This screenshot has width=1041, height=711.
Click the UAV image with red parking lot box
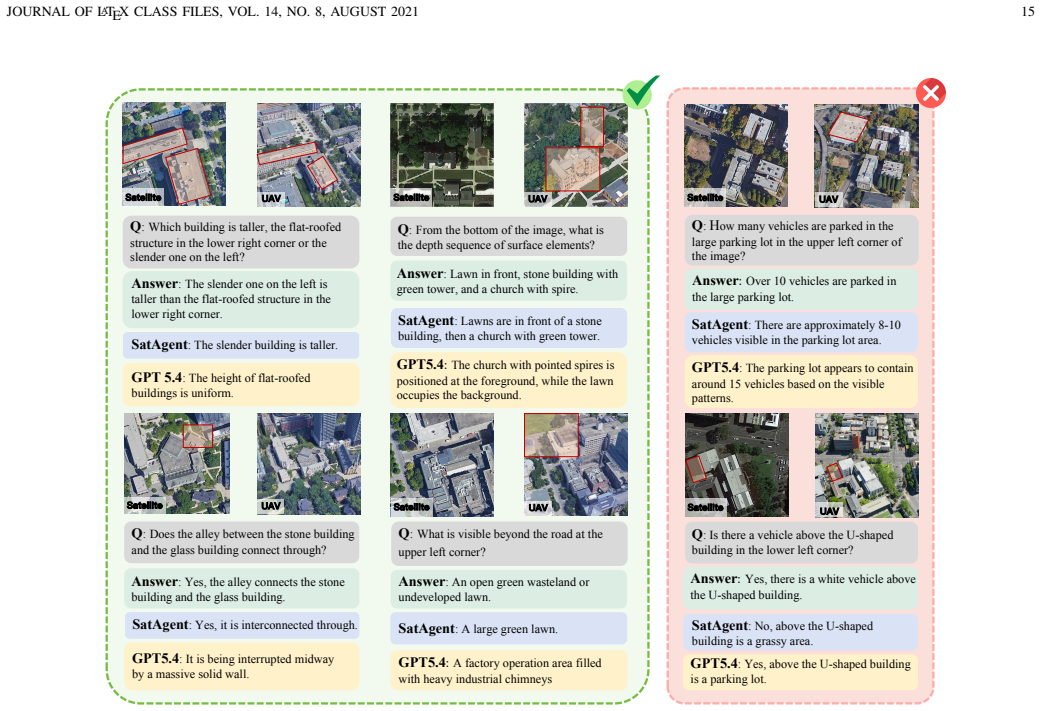coord(866,155)
